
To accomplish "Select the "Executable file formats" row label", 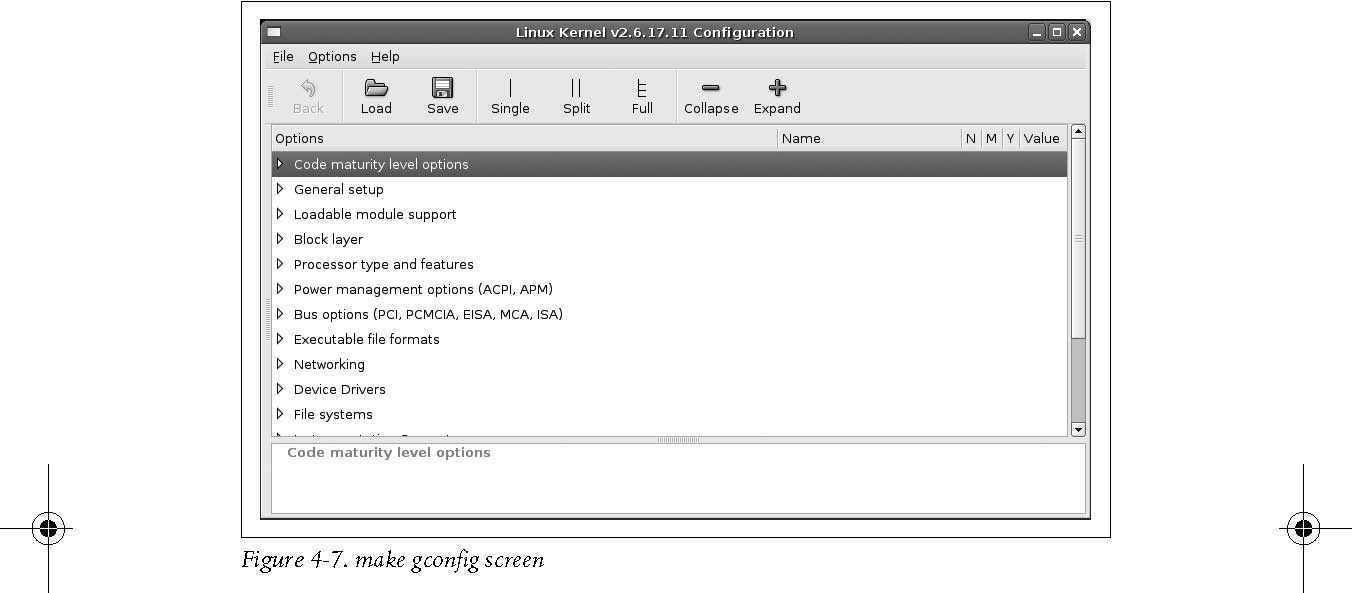I will [x=367, y=339].
